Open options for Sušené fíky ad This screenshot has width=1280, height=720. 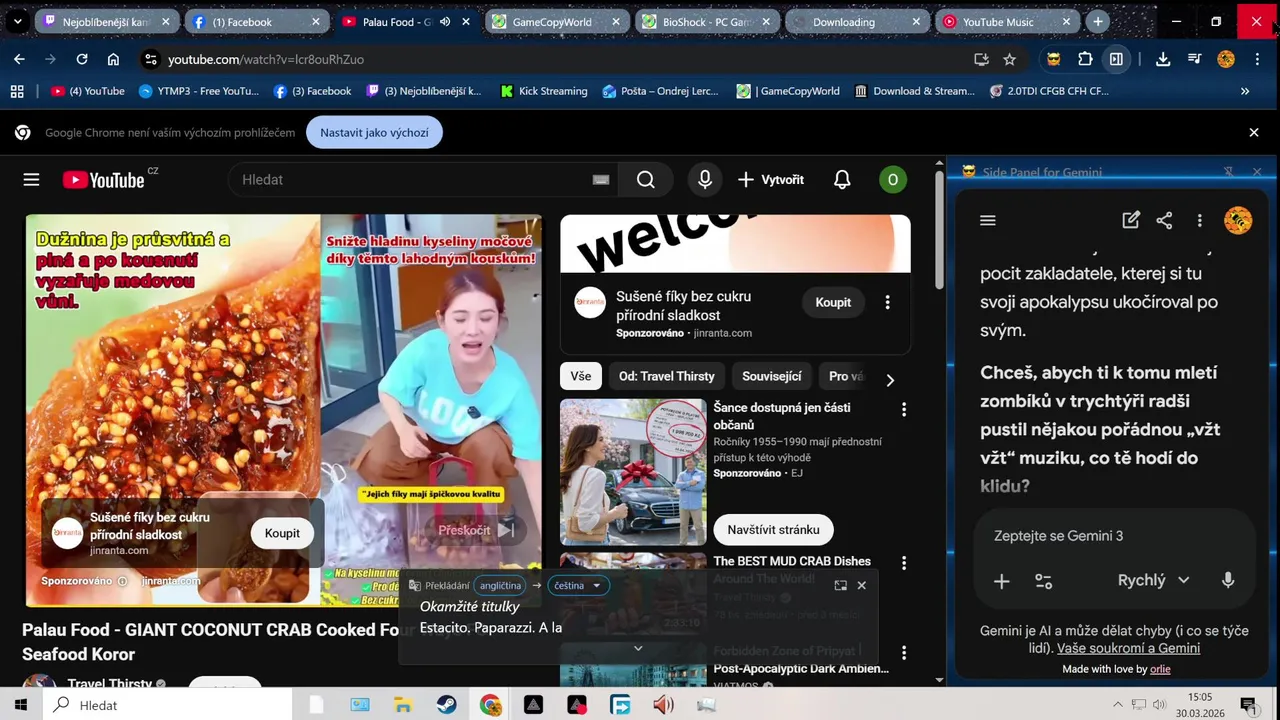point(887,302)
